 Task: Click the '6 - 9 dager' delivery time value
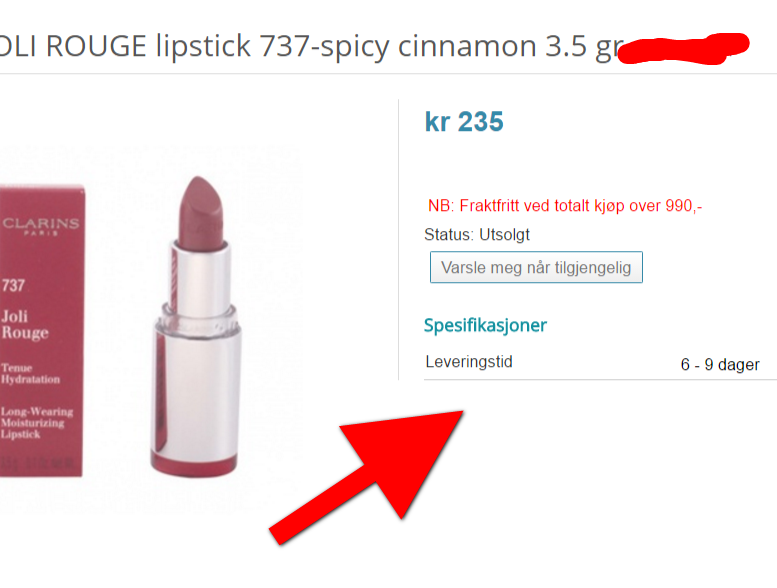click(720, 365)
